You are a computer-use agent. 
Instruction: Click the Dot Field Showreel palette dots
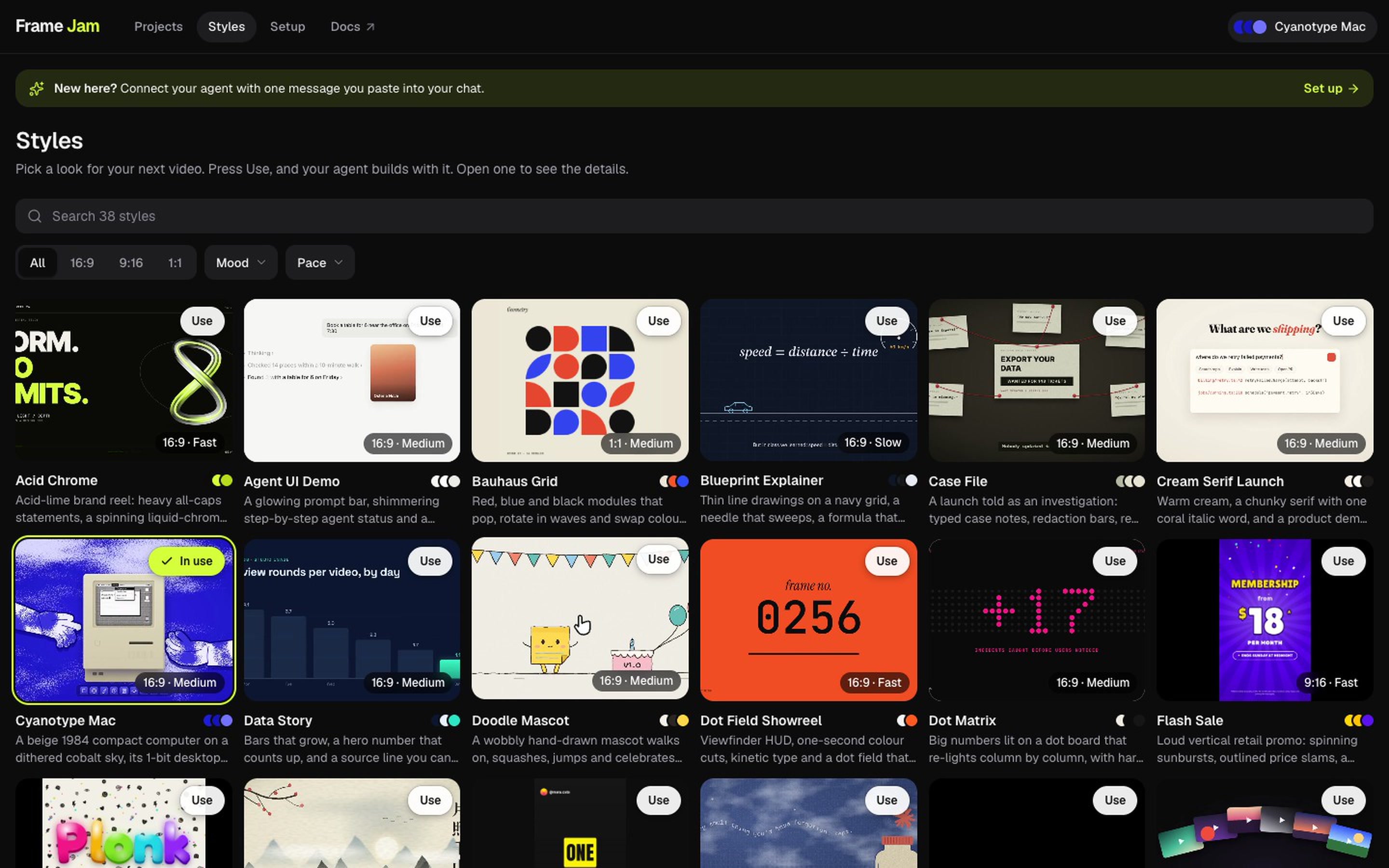907,720
